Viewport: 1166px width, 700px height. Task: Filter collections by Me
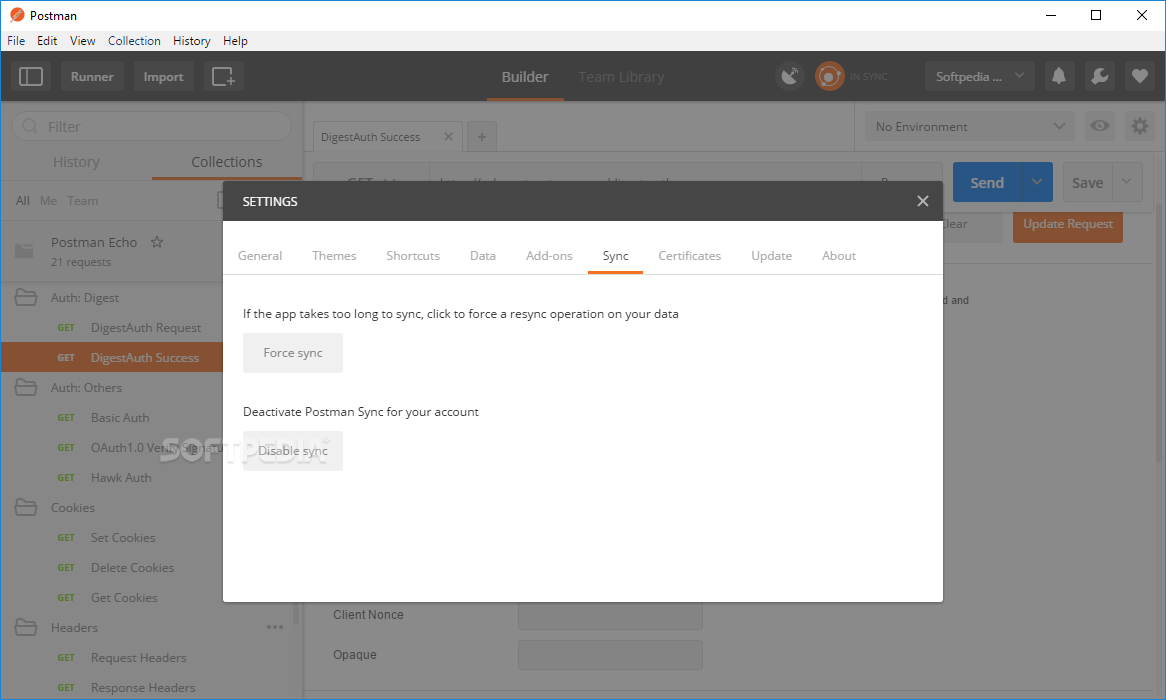(48, 201)
